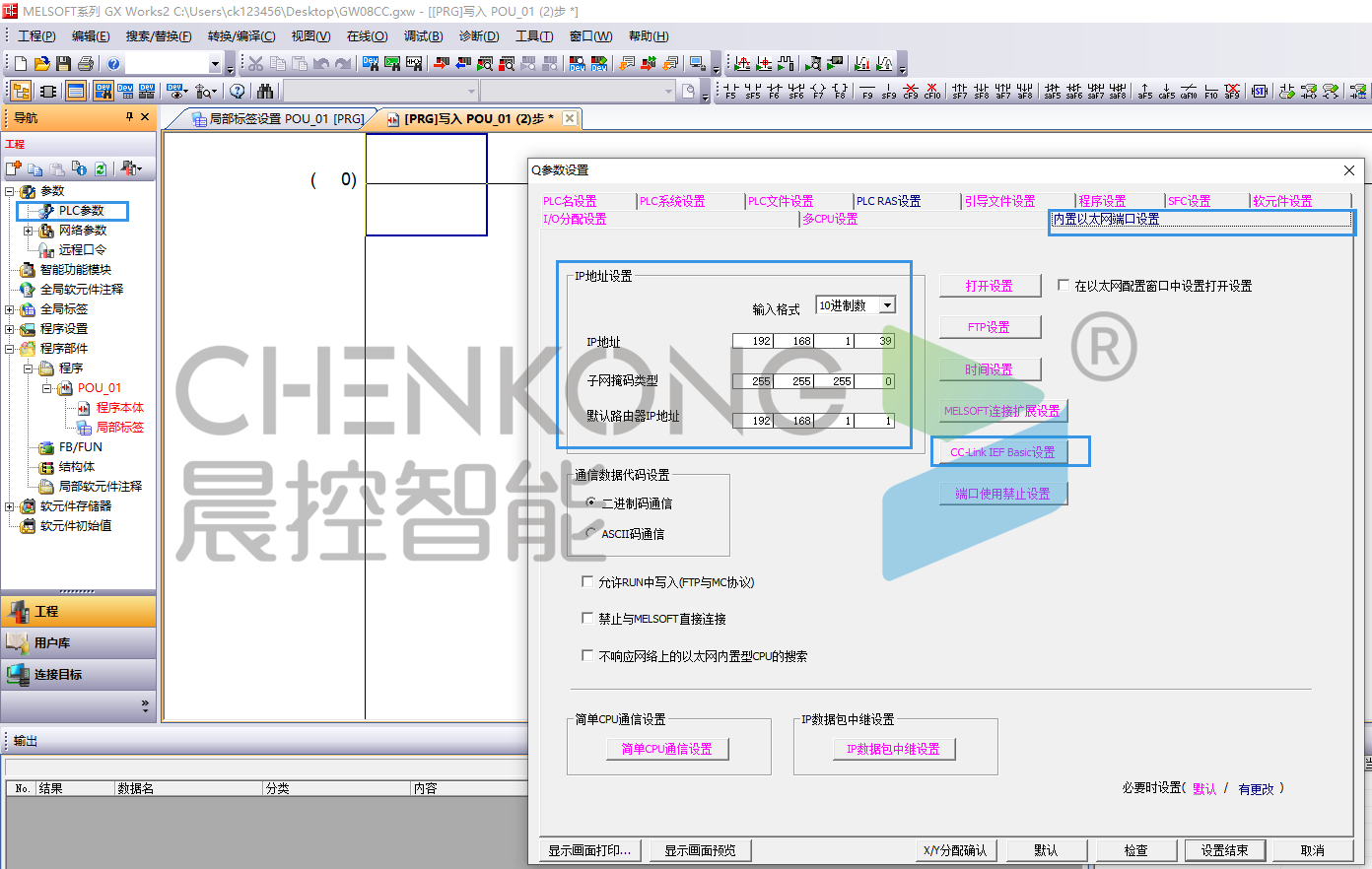Click the 端口使用禁止设置 button
The image size is (1372, 869).
1003,494
